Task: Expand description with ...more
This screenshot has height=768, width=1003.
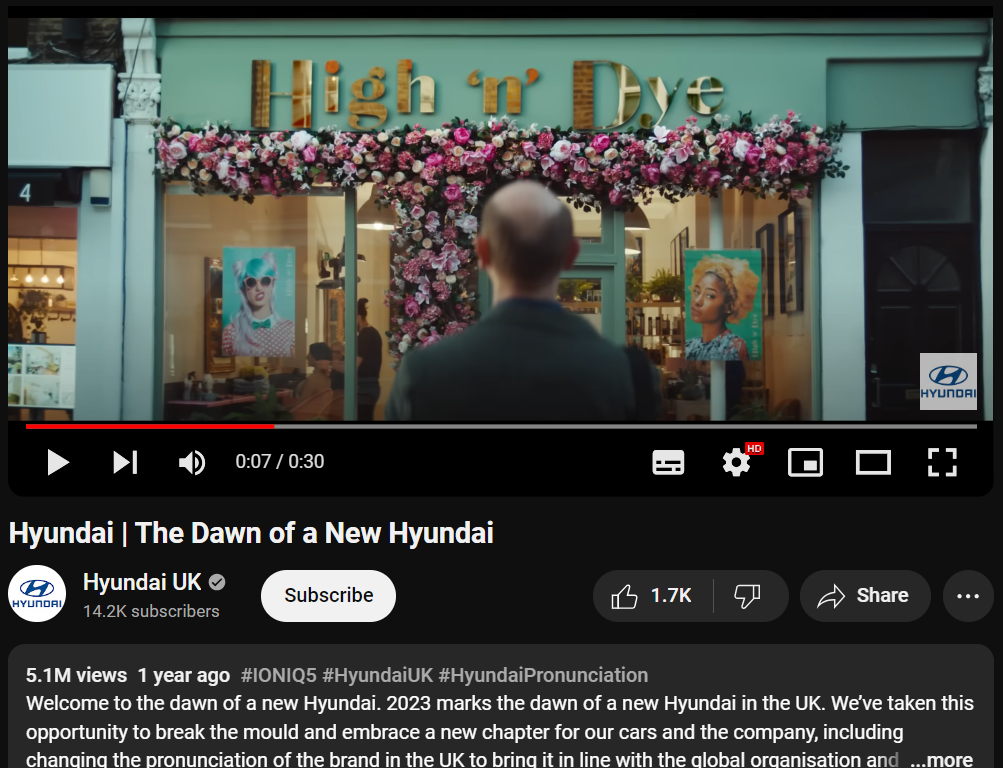Action: [x=941, y=760]
